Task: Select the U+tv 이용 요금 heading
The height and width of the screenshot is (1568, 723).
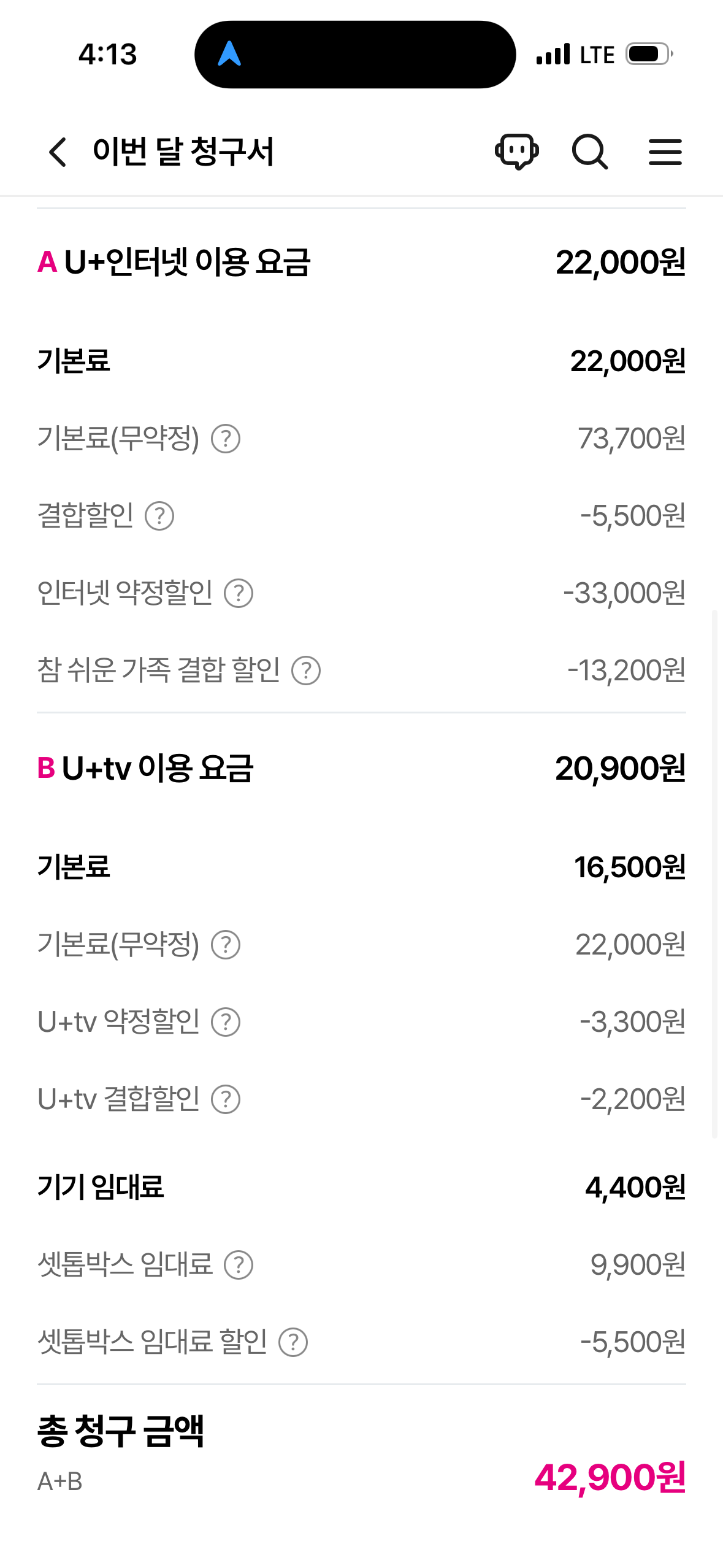Action: pyautogui.click(x=158, y=769)
